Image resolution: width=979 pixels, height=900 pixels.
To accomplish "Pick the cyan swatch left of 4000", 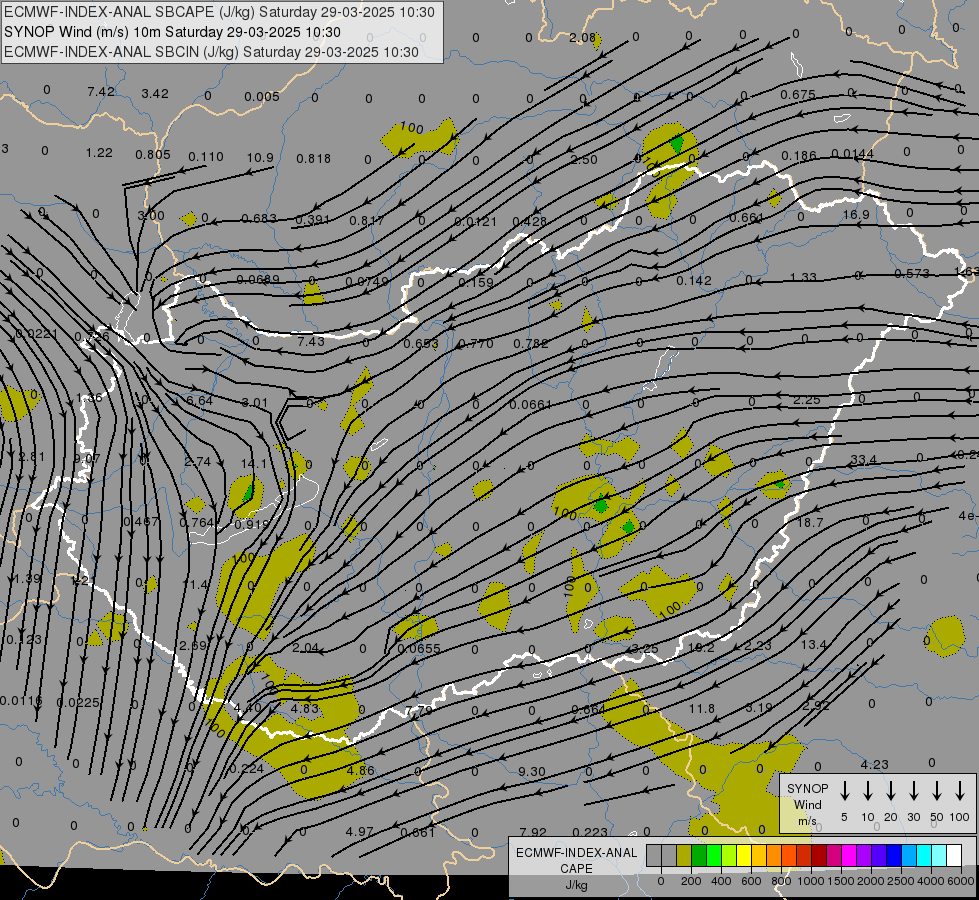I will [923, 856].
